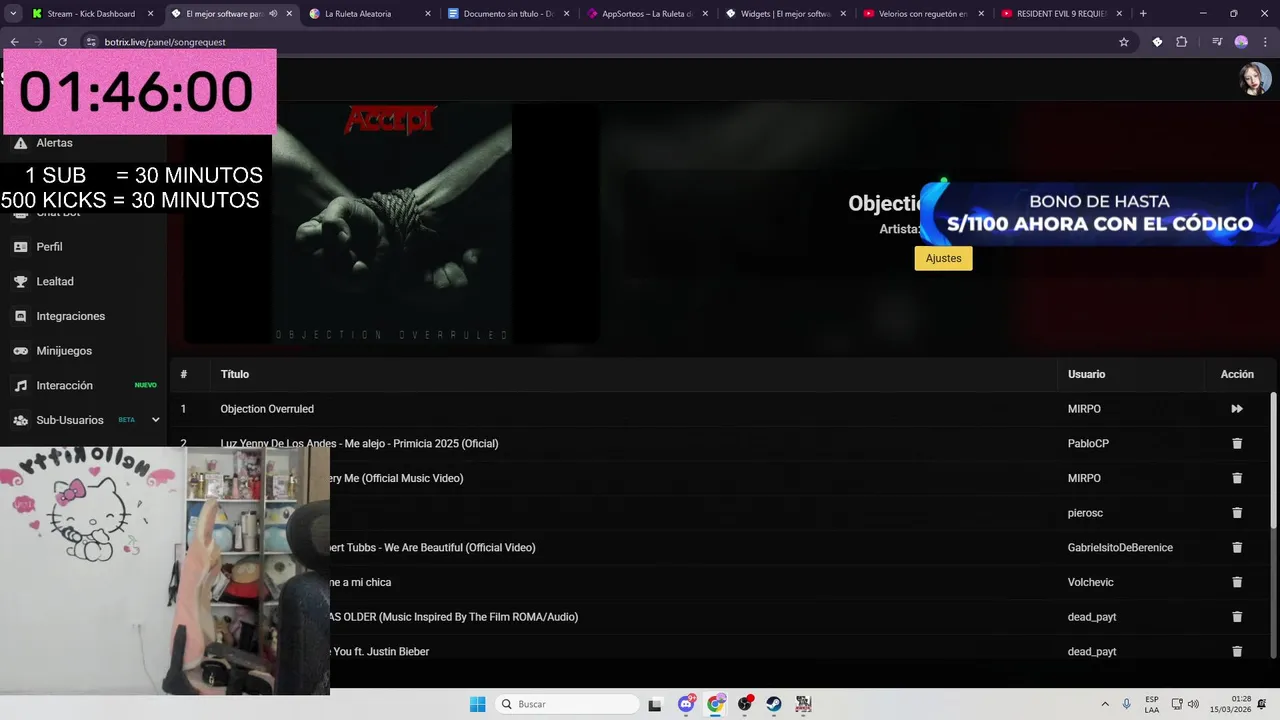Click username PabloCP
The image size is (1280, 720).
click(1088, 443)
